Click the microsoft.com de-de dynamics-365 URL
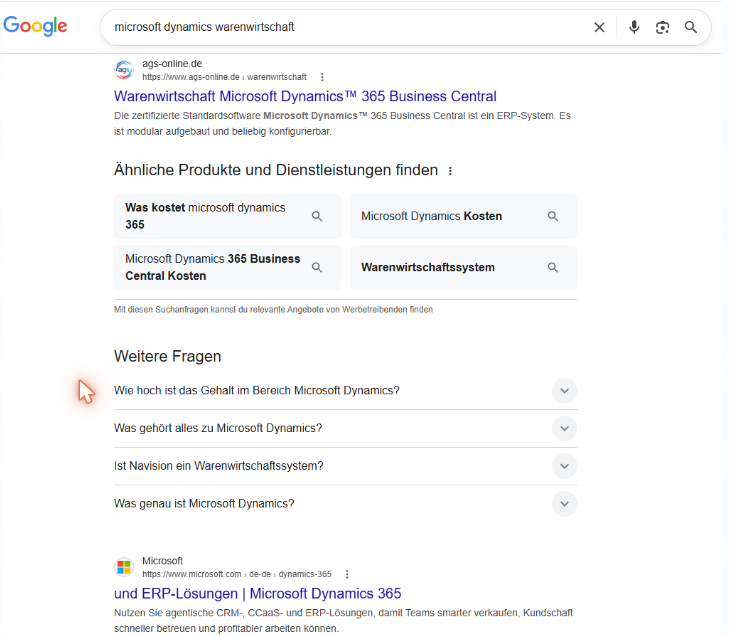The image size is (729, 636). [x=237, y=574]
